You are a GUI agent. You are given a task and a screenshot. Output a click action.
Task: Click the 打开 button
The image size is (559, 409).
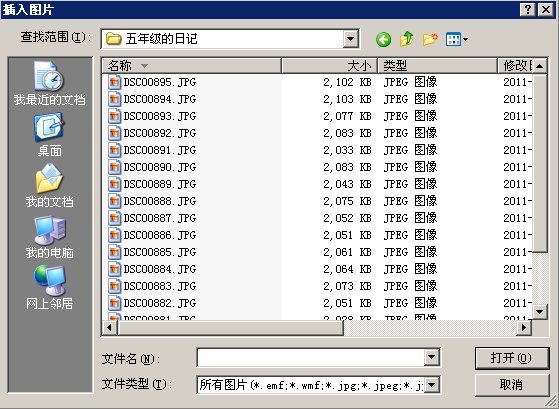point(511,358)
